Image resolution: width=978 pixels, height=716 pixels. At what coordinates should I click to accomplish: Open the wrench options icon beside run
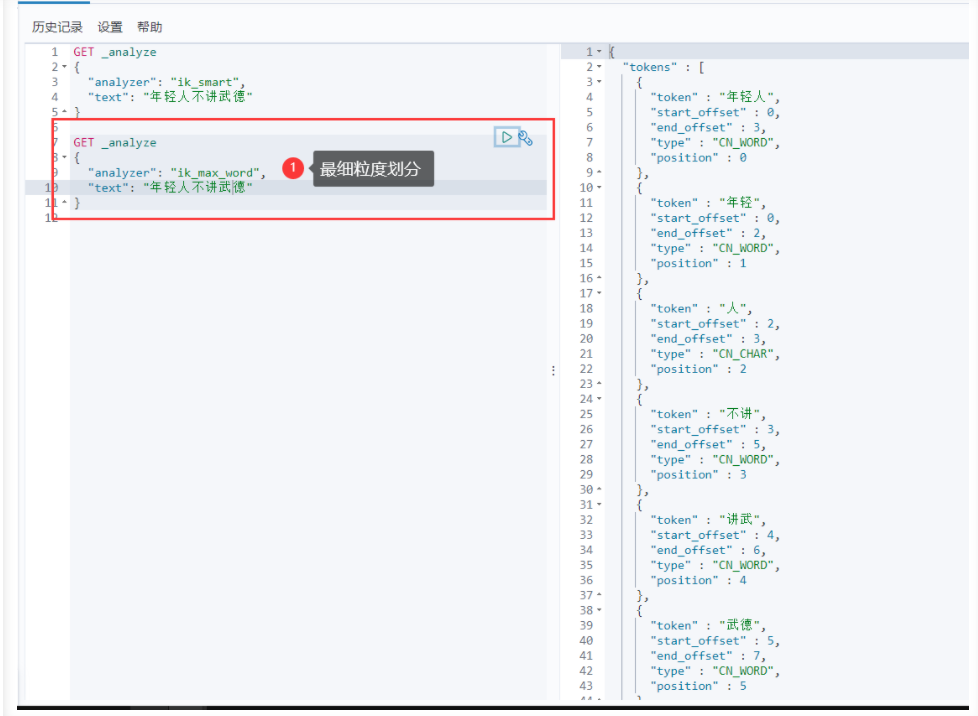pyautogui.click(x=526, y=138)
